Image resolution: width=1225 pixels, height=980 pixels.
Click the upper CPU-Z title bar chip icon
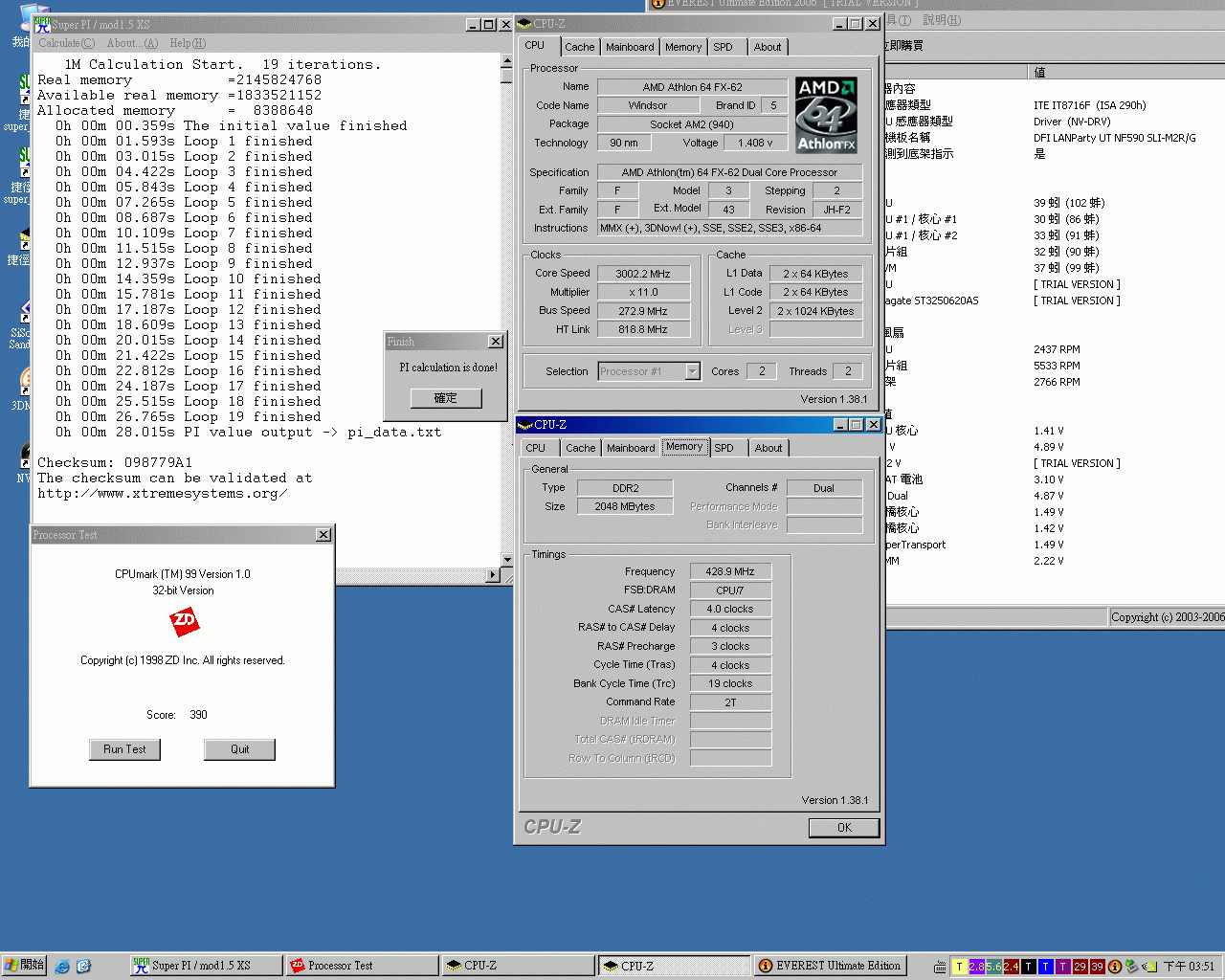pyautogui.click(x=524, y=24)
